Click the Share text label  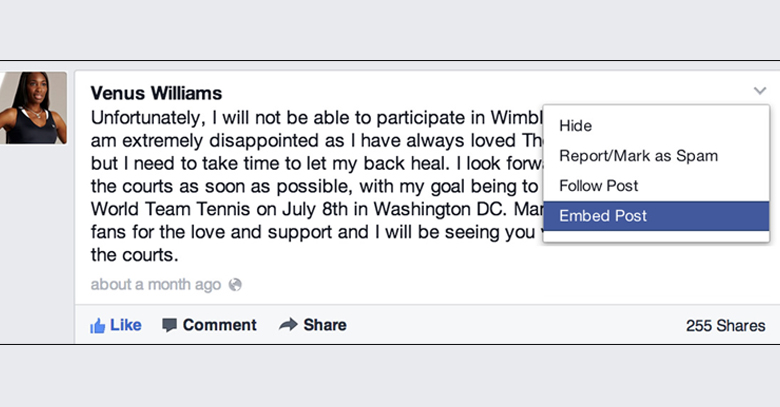coord(325,325)
